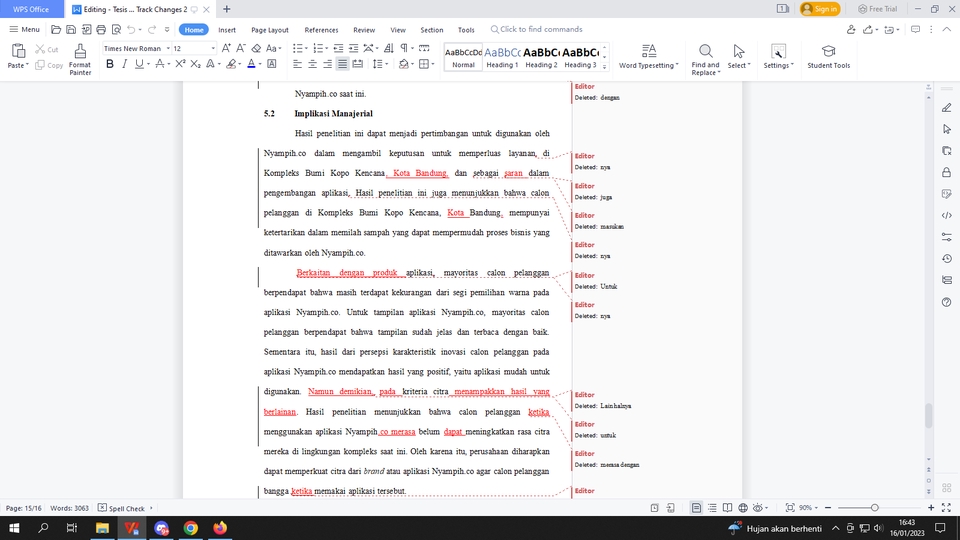Screen dimensions: 960x540
Task: Click the Select tool in ribbon
Action: [739, 56]
